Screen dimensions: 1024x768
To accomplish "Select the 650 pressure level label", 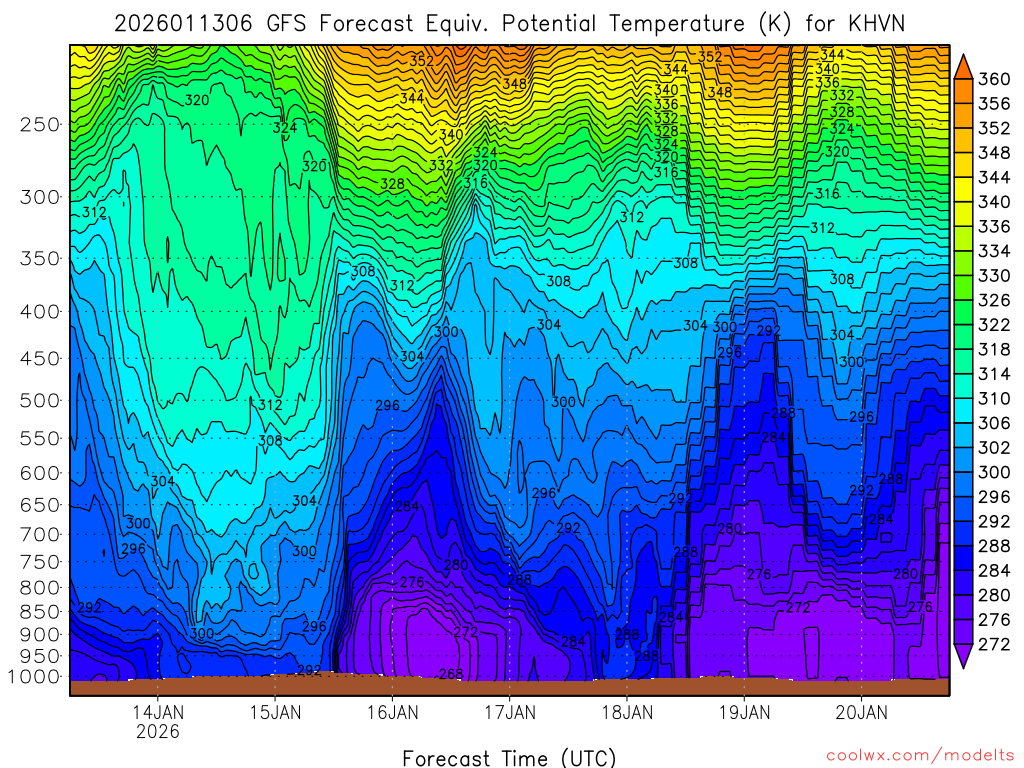I will (39, 505).
